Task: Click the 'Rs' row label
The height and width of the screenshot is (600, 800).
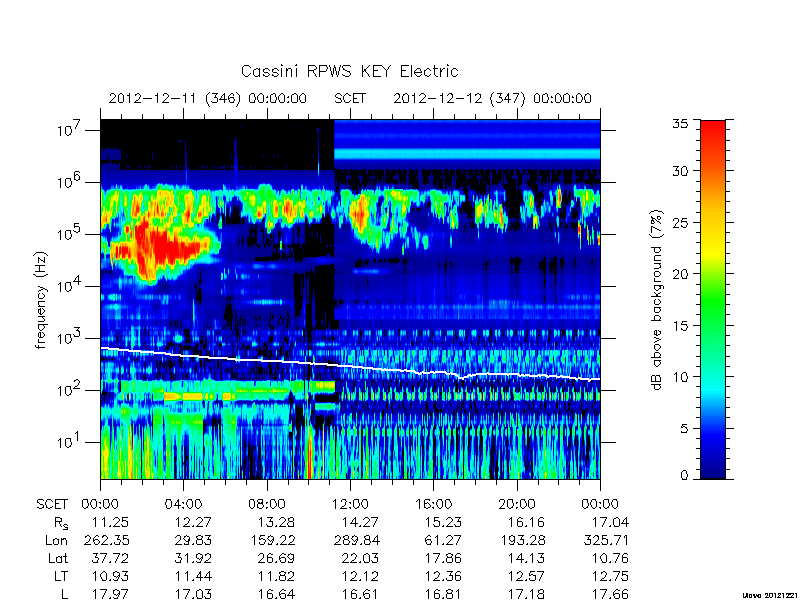Action: [x=61, y=523]
